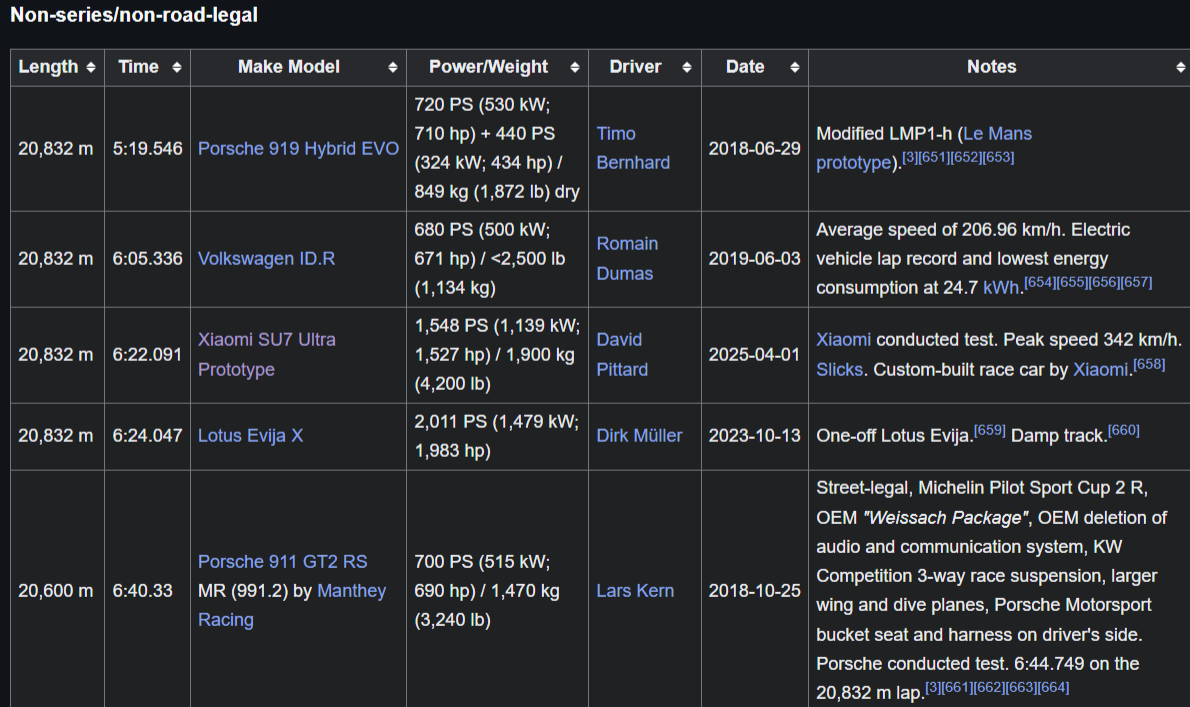The height and width of the screenshot is (707, 1190).
Task: Select the lap time 6:05.336
Action: [x=147, y=259]
